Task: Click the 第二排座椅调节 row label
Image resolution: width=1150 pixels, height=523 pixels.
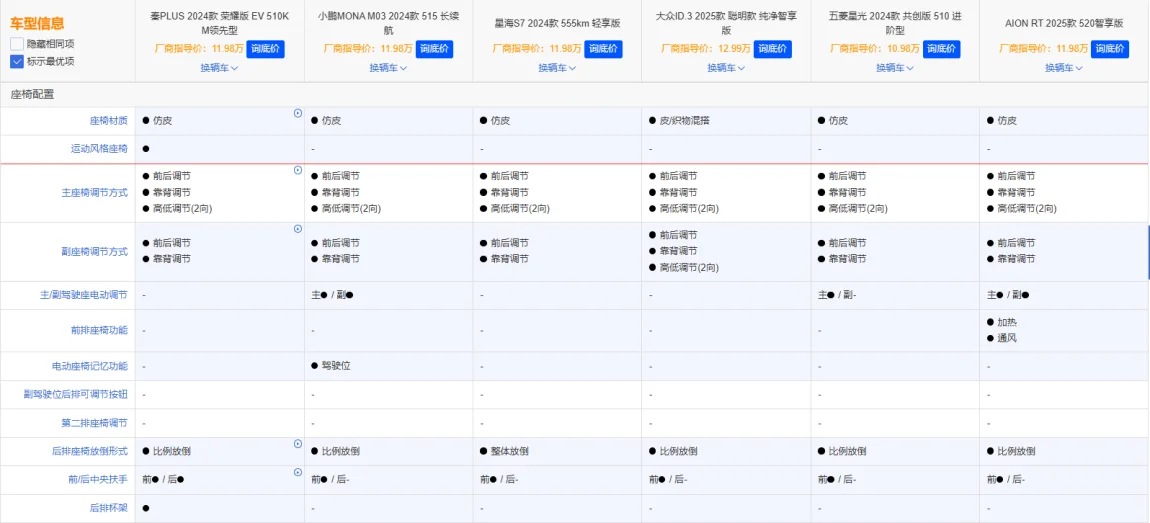Action: [x=95, y=423]
